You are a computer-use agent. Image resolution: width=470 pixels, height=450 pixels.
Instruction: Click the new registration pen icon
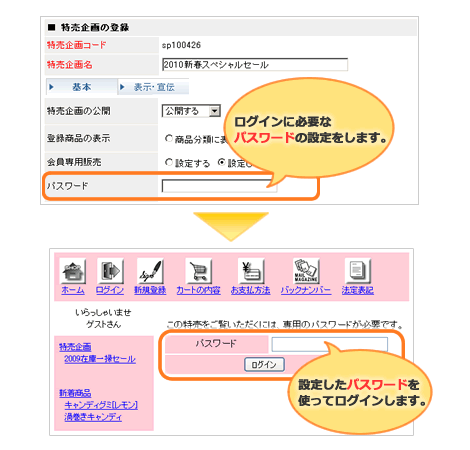pos(150,271)
